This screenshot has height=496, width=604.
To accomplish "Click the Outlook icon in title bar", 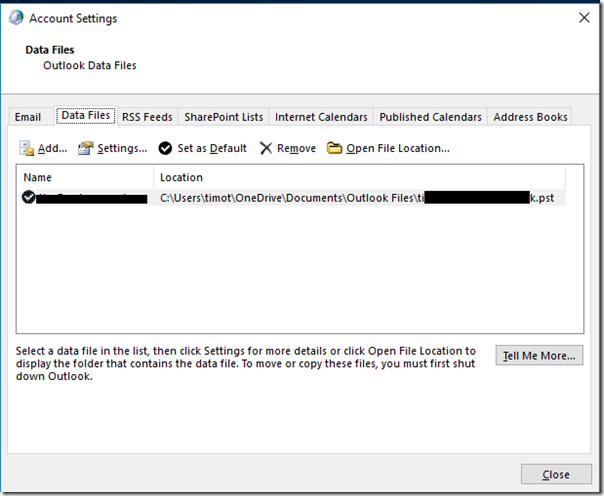I will [16, 18].
